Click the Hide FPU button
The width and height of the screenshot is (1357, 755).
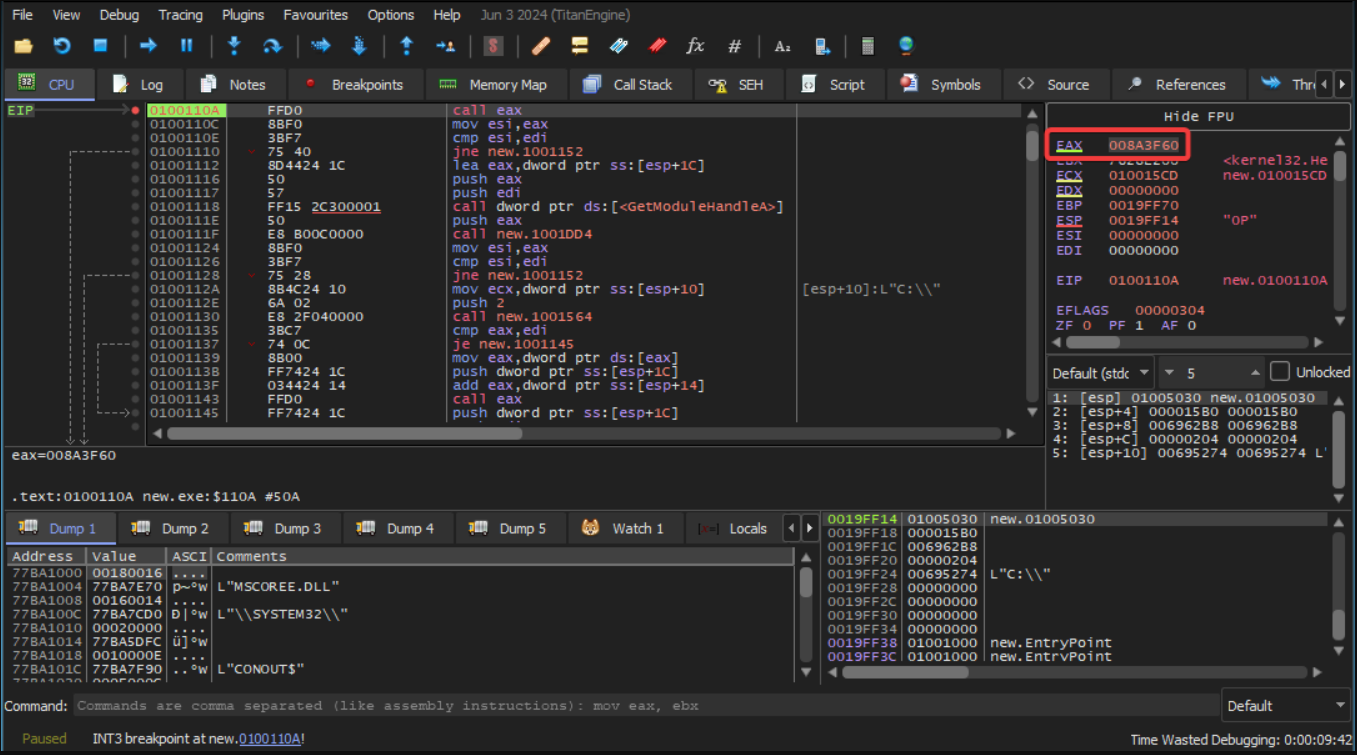click(1198, 116)
